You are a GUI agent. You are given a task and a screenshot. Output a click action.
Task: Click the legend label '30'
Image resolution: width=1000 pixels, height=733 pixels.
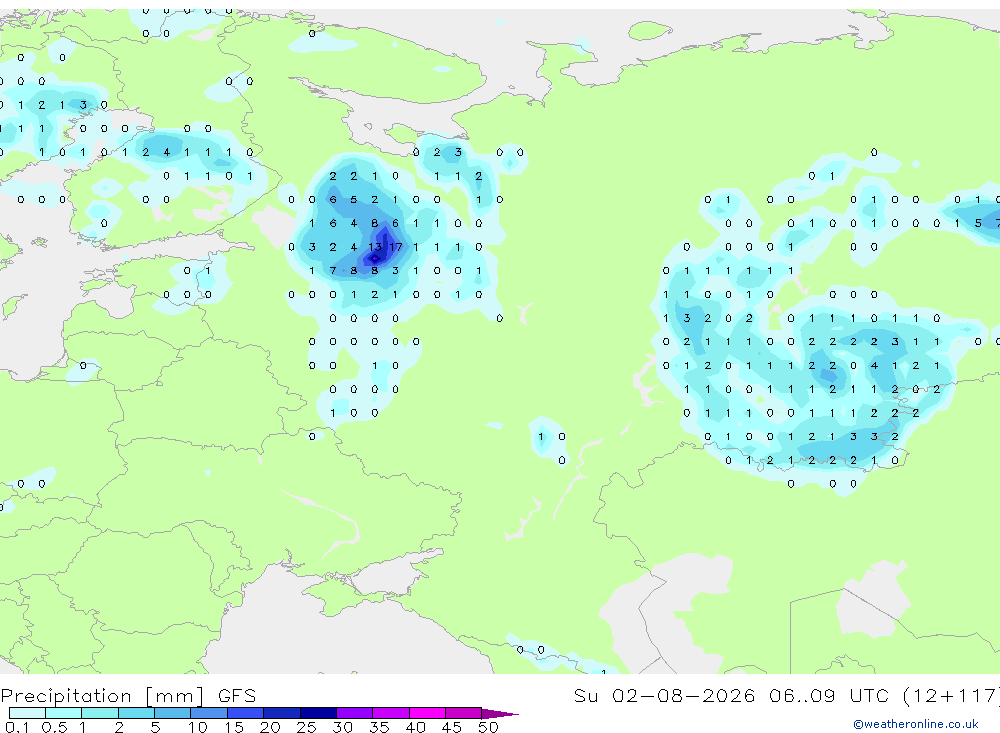click(x=342, y=727)
